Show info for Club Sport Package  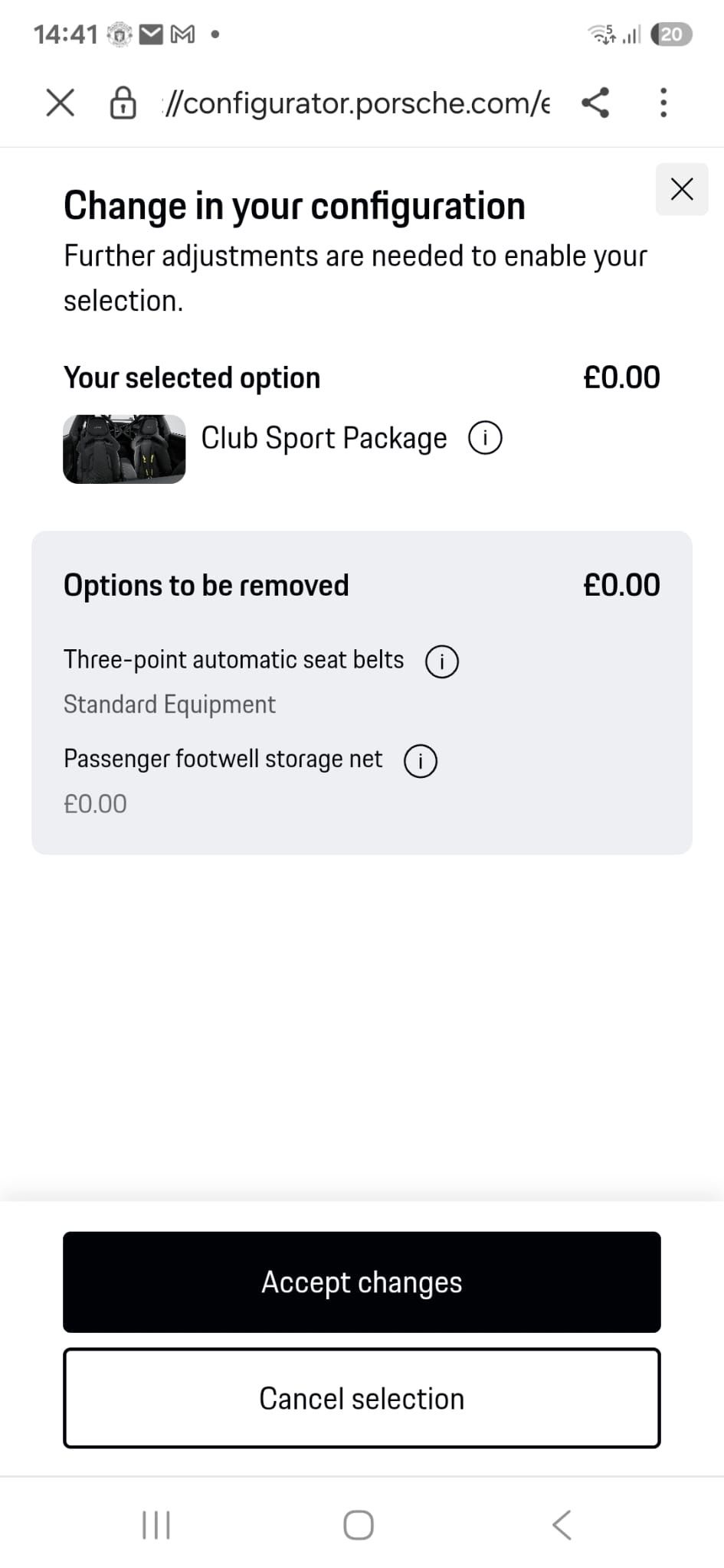(485, 439)
